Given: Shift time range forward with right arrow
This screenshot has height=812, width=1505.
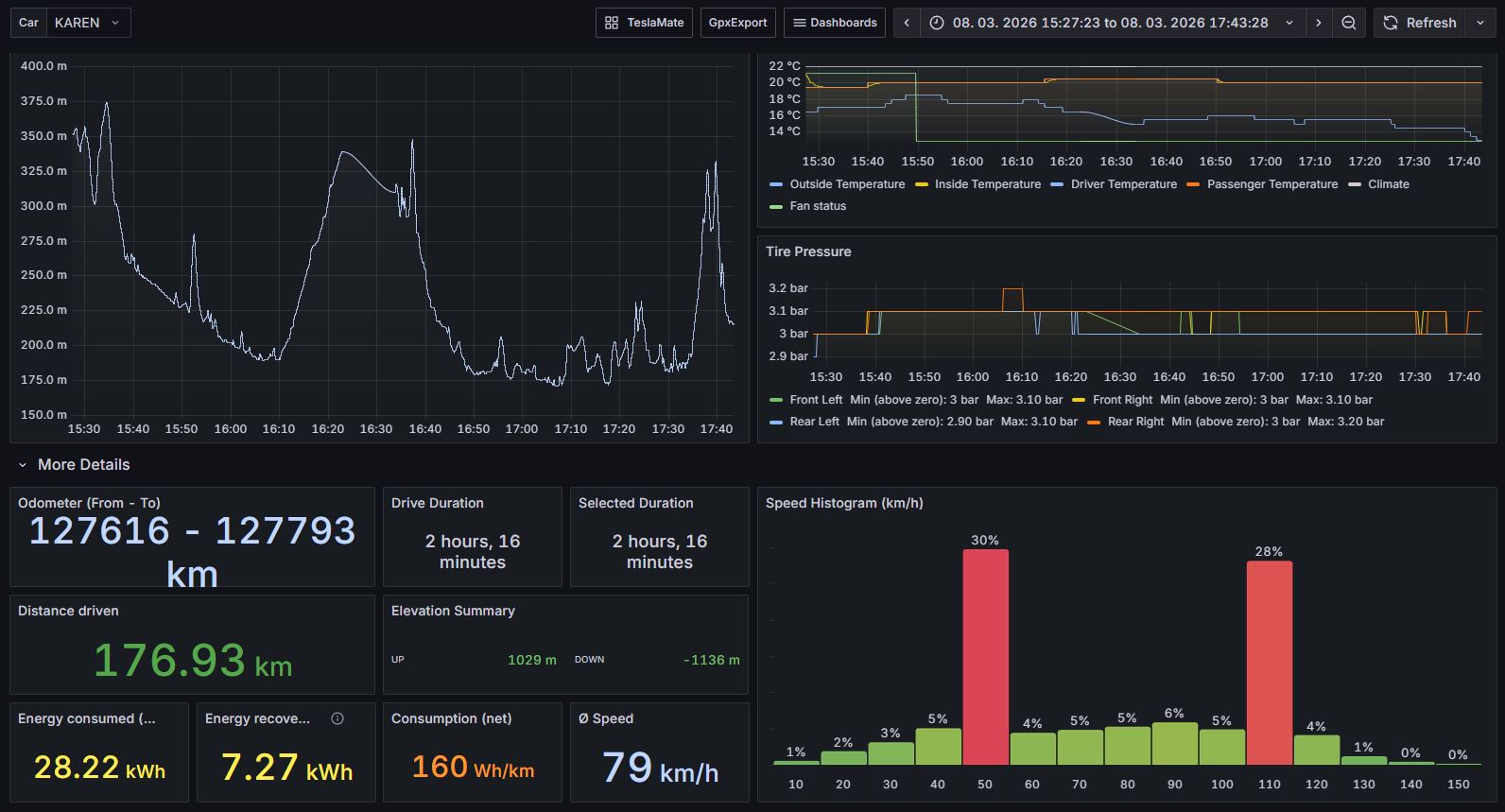Looking at the screenshot, I should click(1319, 23).
